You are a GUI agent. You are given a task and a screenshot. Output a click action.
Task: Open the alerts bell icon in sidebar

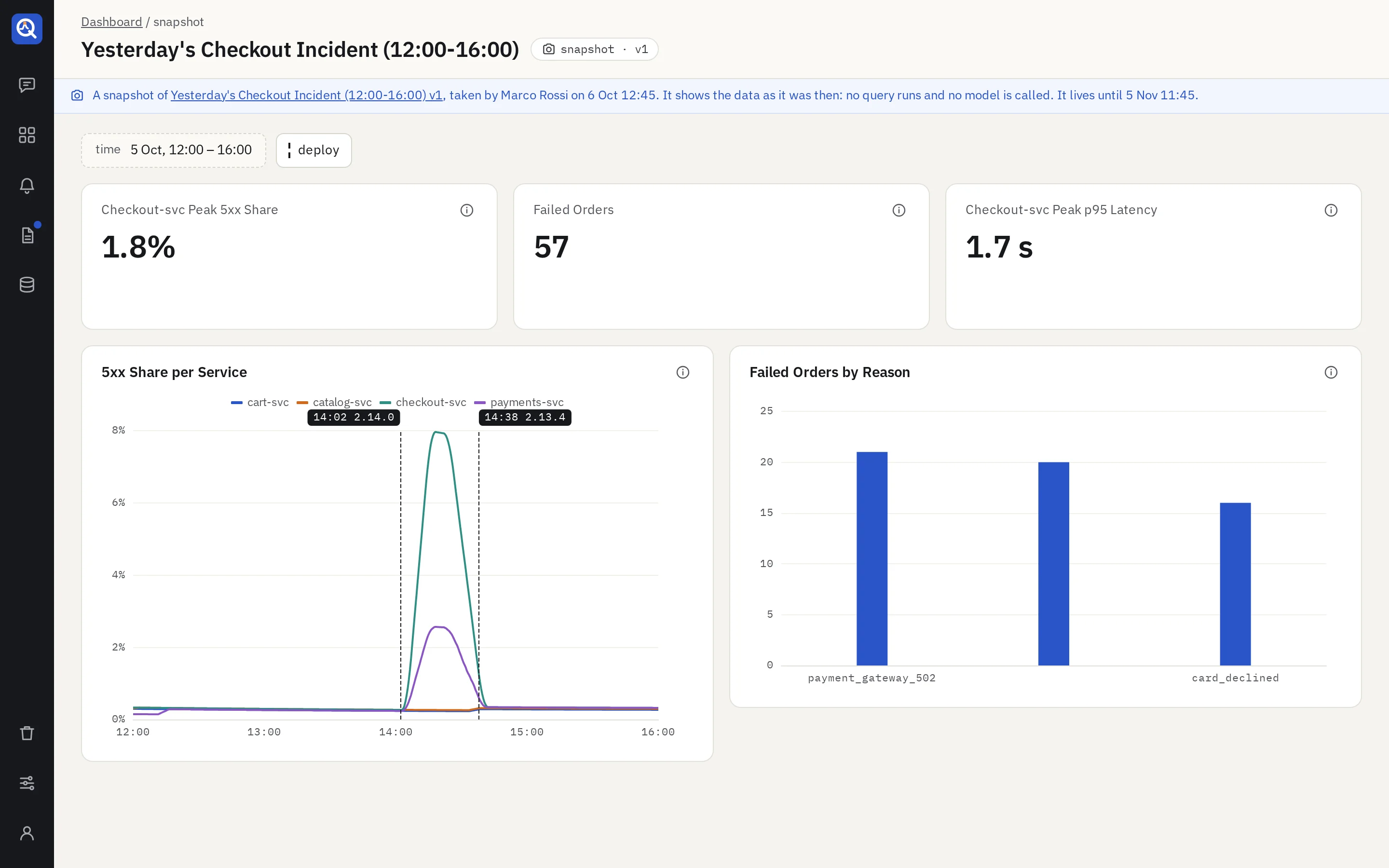[x=27, y=186]
